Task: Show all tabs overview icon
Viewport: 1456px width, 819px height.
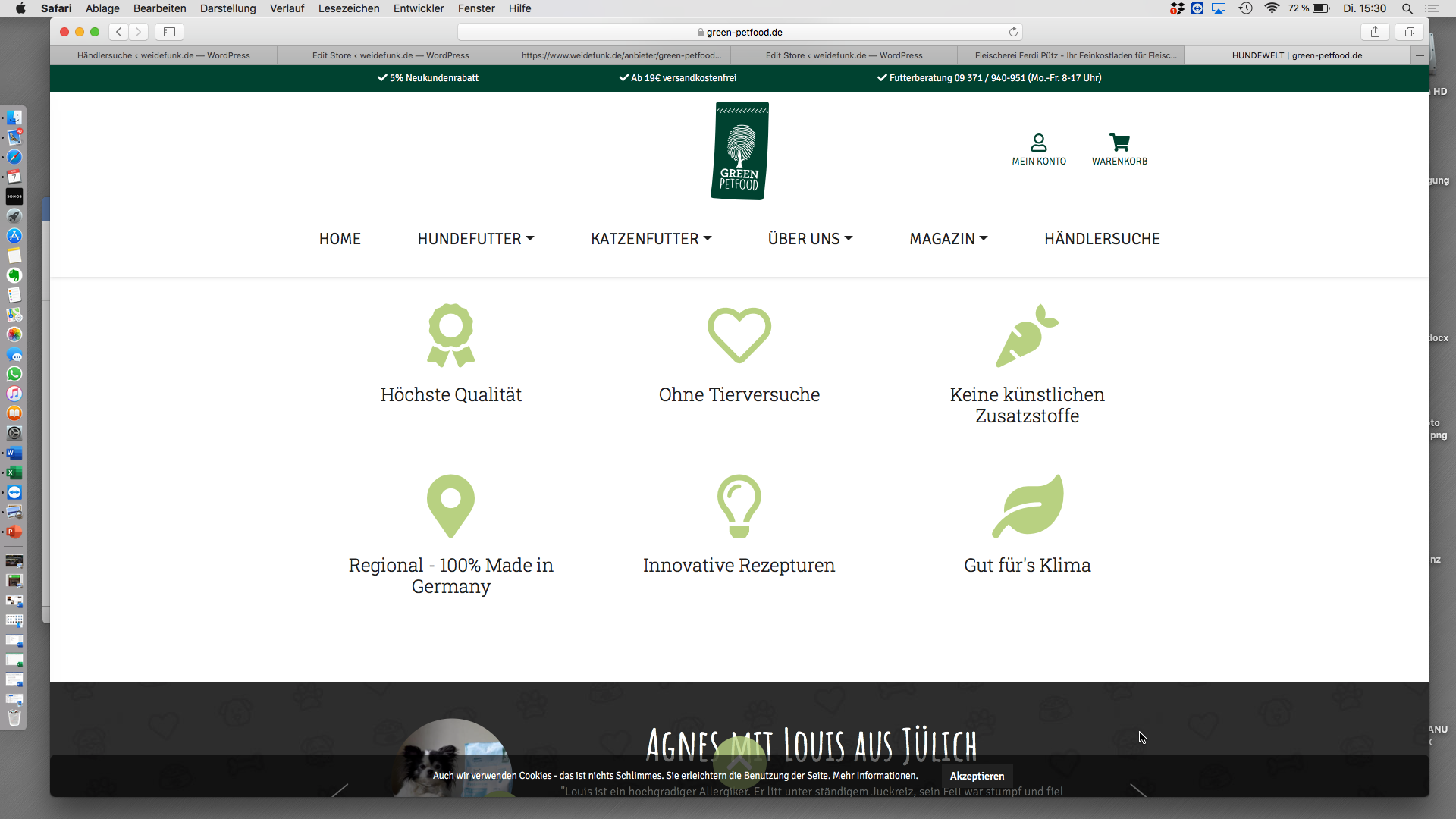Action: (1409, 32)
